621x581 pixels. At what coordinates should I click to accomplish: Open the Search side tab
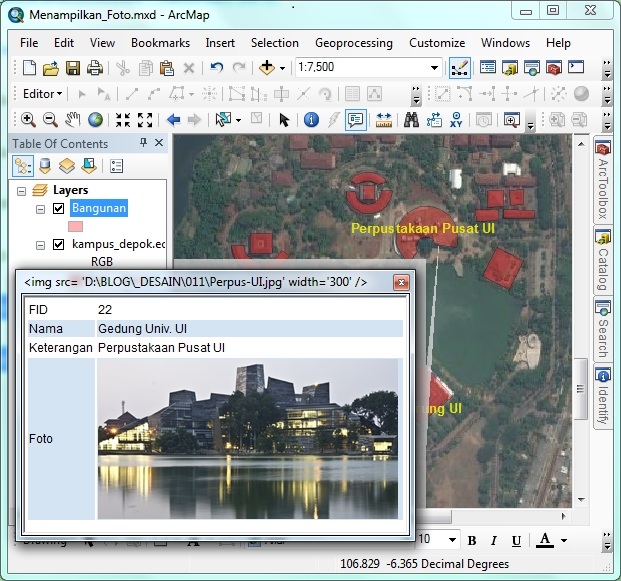click(602, 330)
